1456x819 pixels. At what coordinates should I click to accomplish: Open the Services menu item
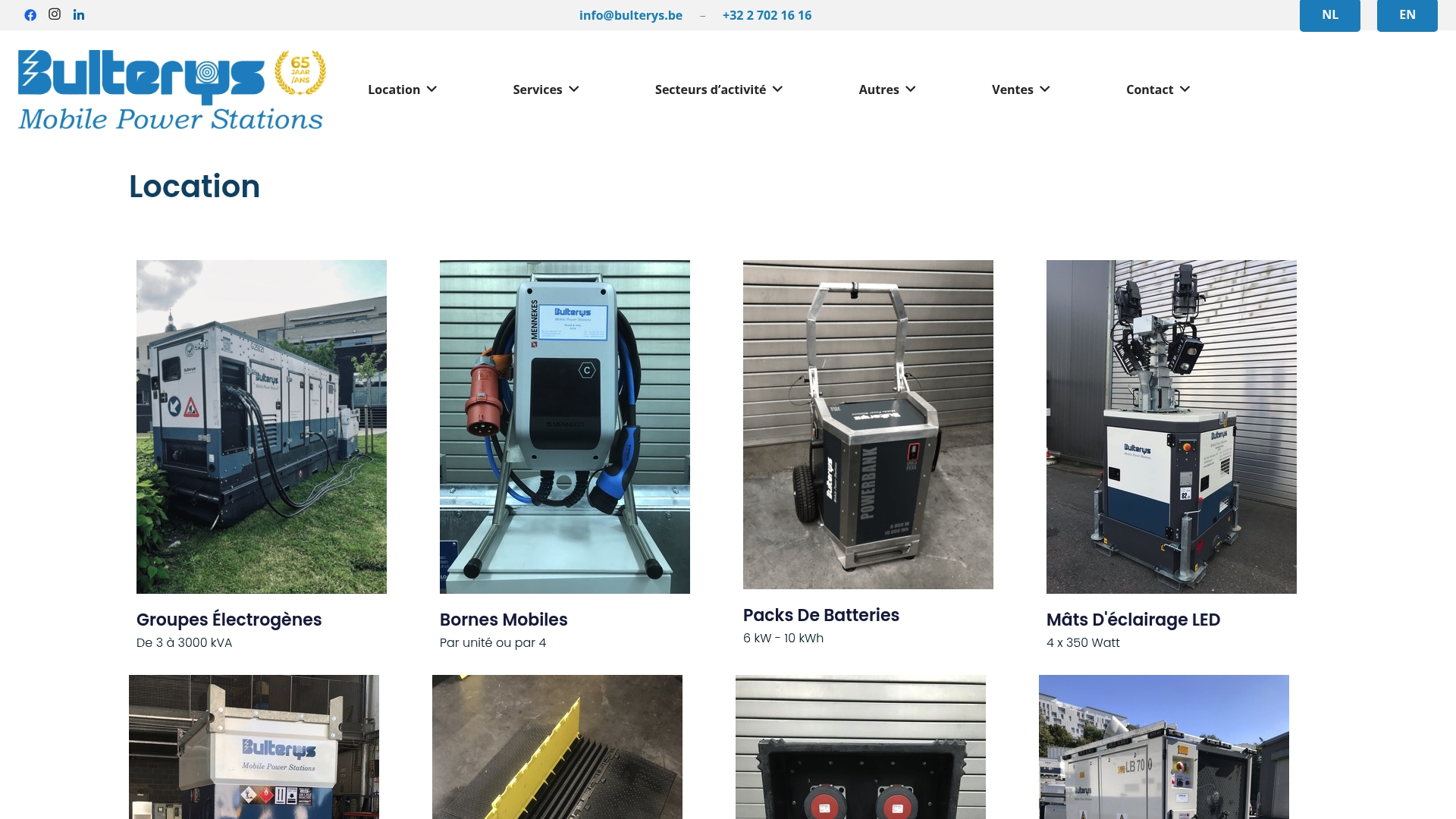[x=537, y=89]
